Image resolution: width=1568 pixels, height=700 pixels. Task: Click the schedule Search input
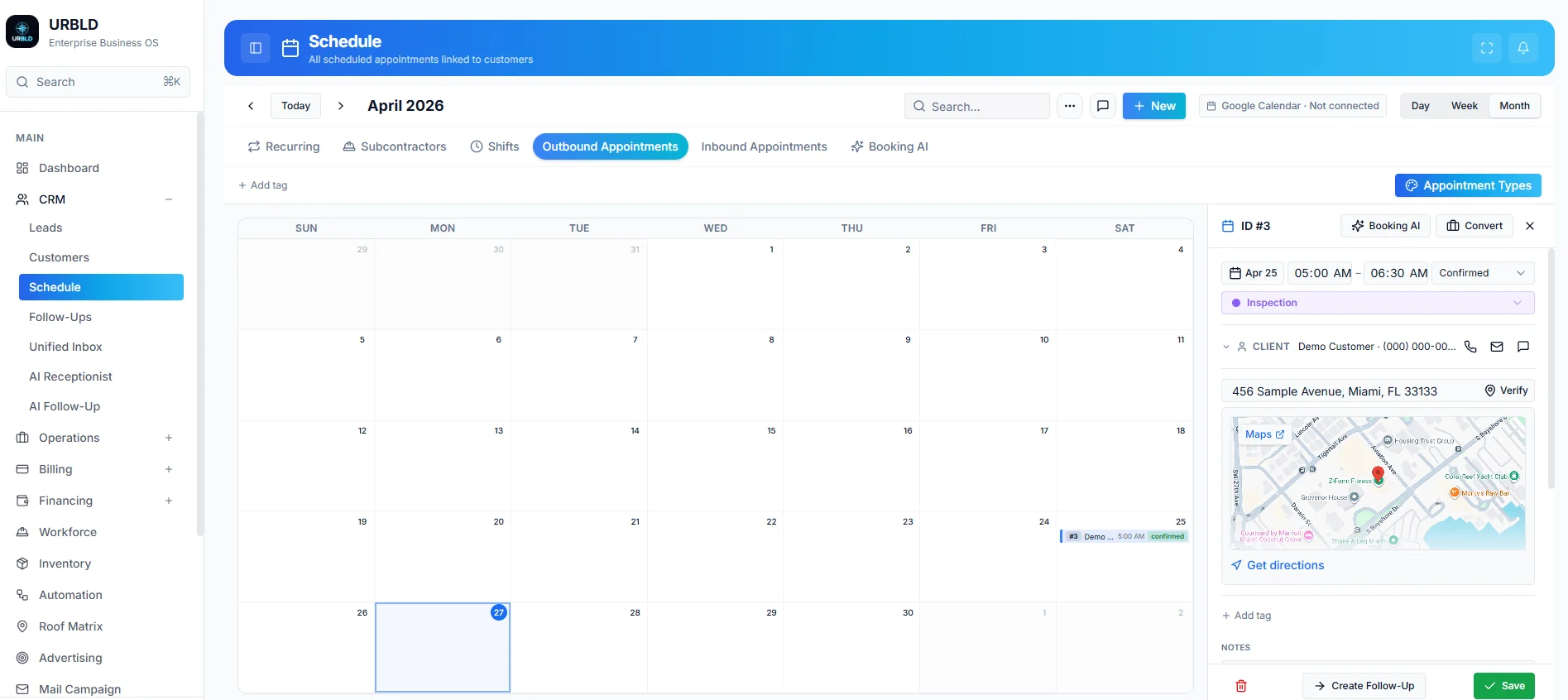click(977, 106)
